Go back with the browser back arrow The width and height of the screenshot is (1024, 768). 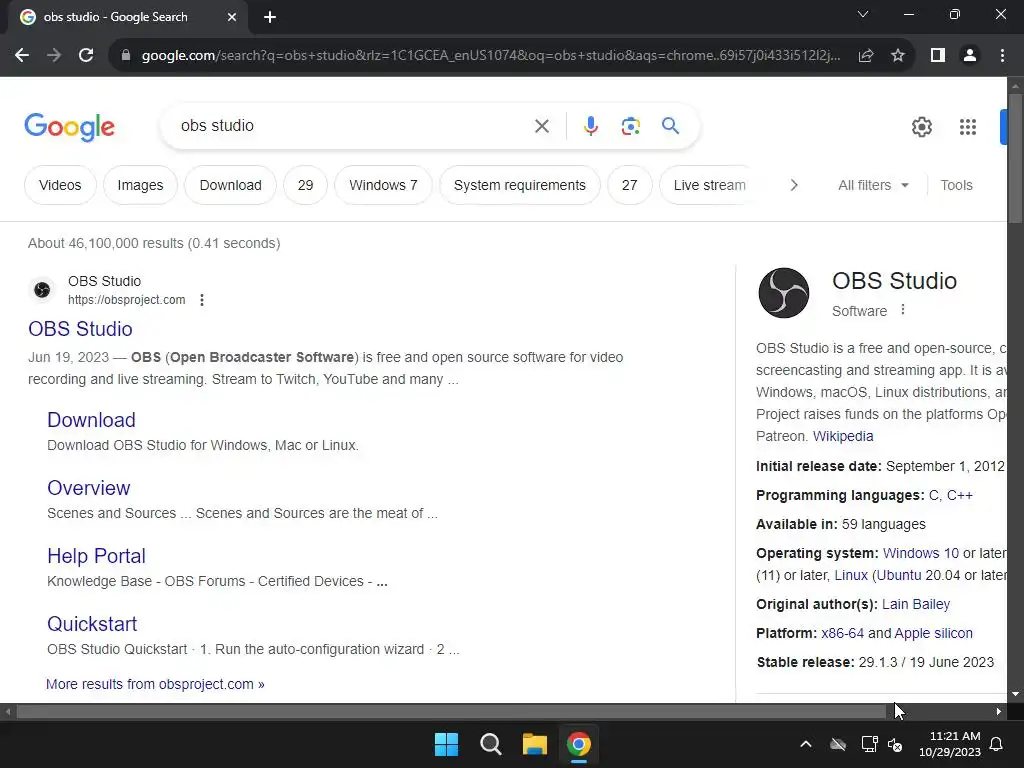click(22, 56)
